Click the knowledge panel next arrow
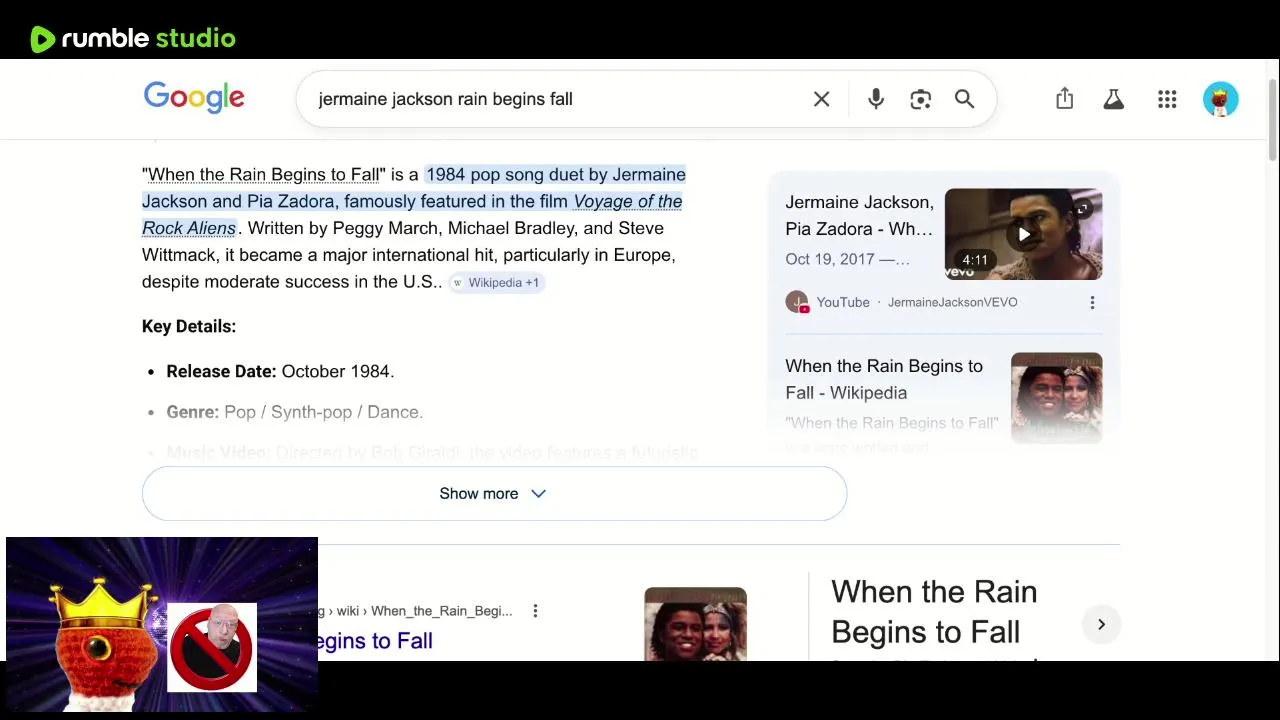This screenshot has width=1280, height=720. (x=1101, y=624)
